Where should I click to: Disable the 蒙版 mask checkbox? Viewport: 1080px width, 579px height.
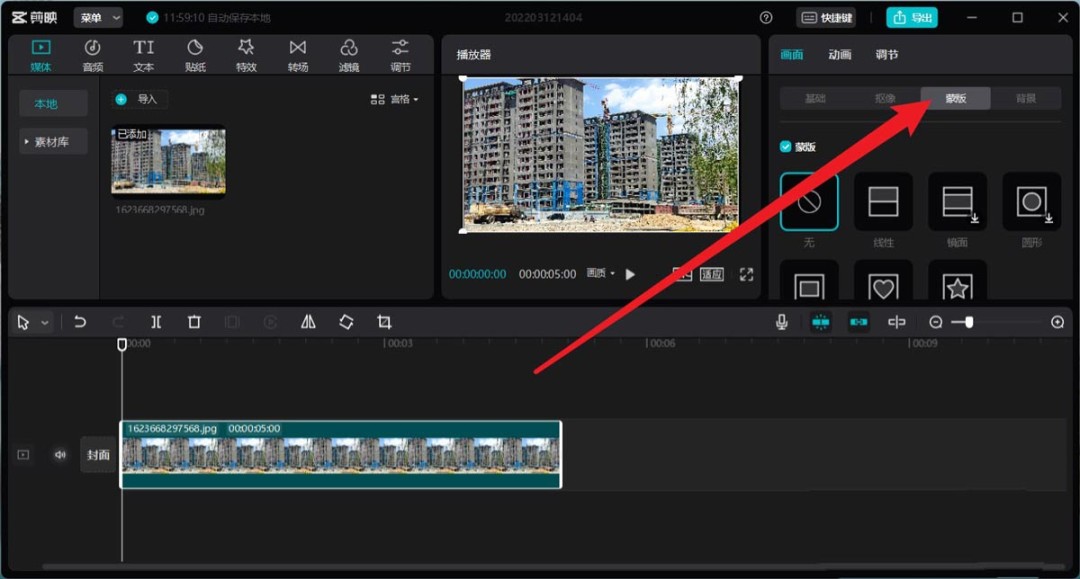point(784,144)
